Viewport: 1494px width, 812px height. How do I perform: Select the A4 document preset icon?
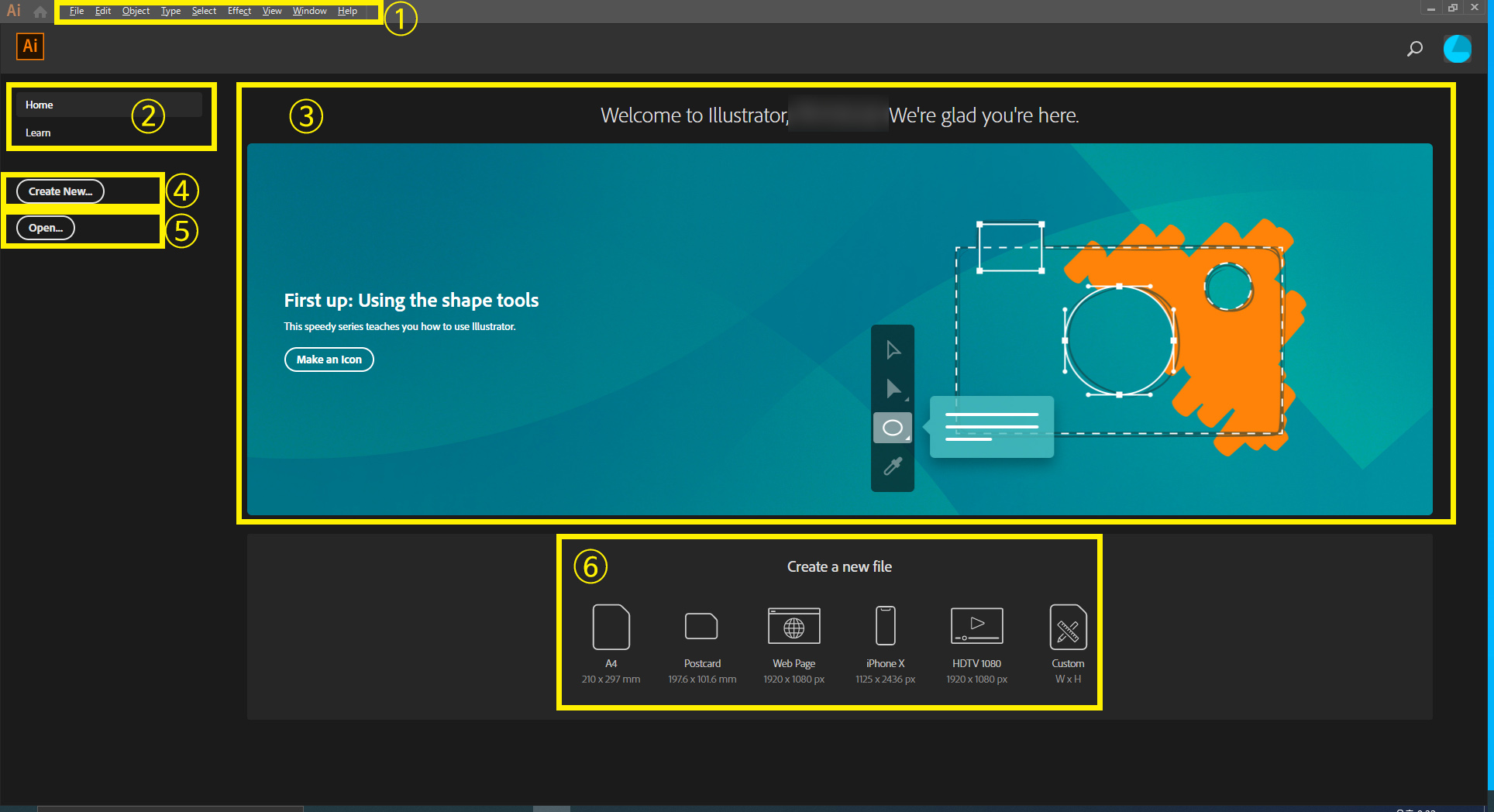pyautogui.click(x=611, y=627)
